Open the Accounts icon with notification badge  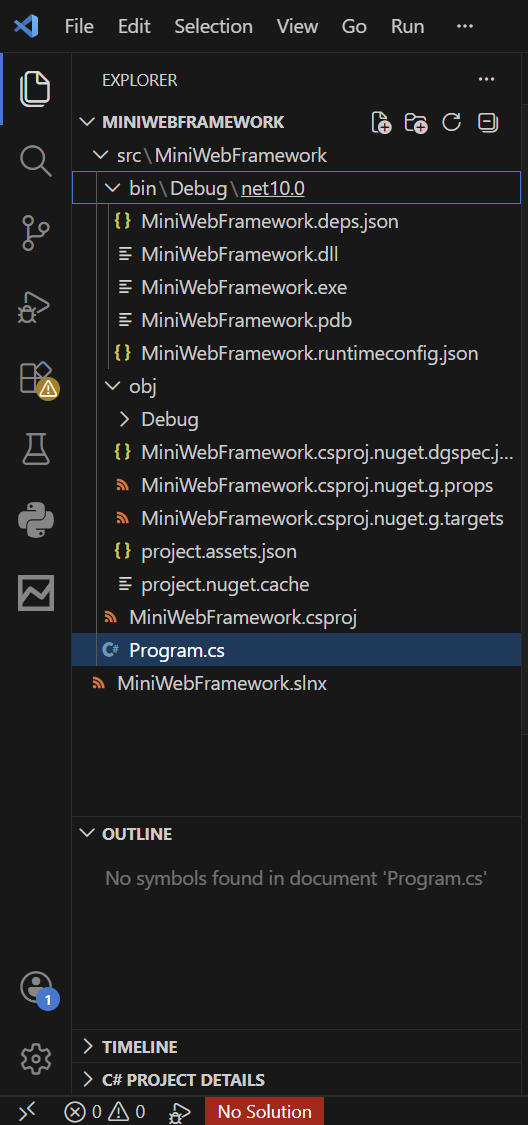coord(36,988)
